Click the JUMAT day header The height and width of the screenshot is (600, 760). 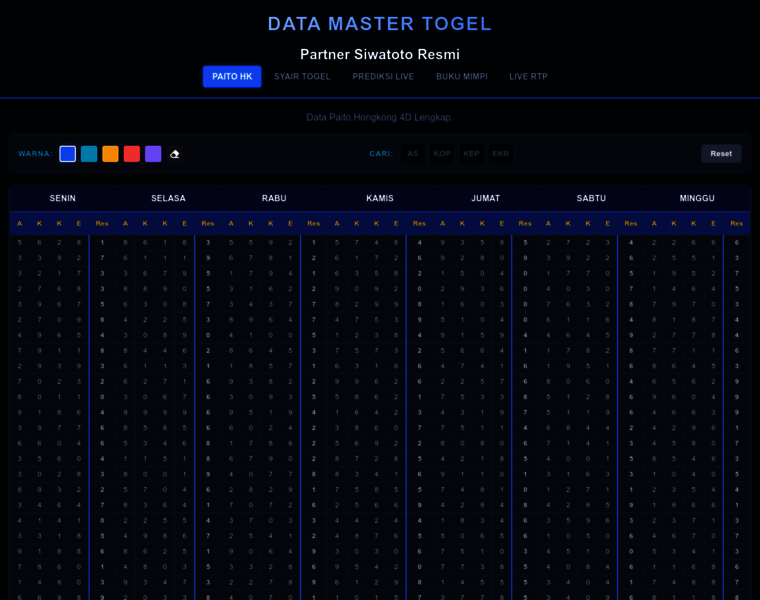485,198
